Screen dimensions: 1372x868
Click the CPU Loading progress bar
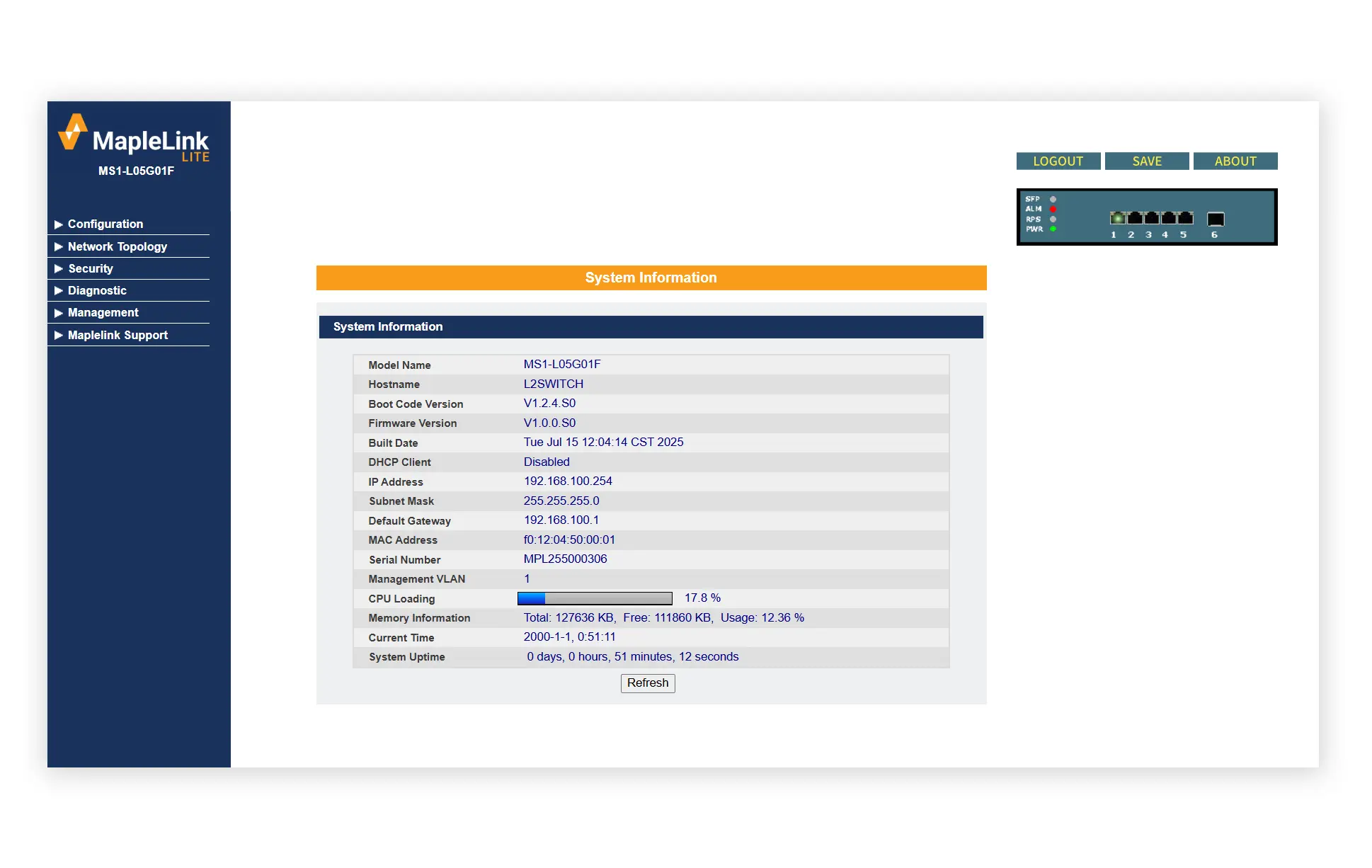(x=595, y=598)
